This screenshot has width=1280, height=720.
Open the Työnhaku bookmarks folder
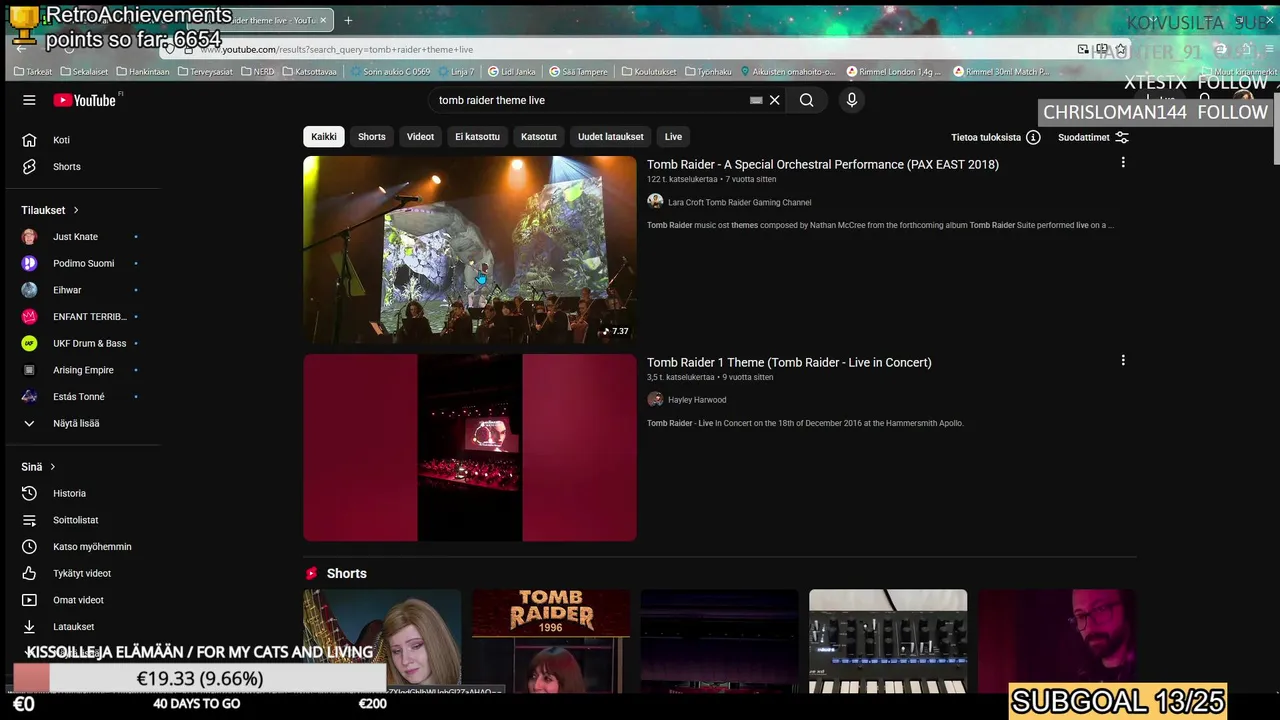[x=709, y=72]
